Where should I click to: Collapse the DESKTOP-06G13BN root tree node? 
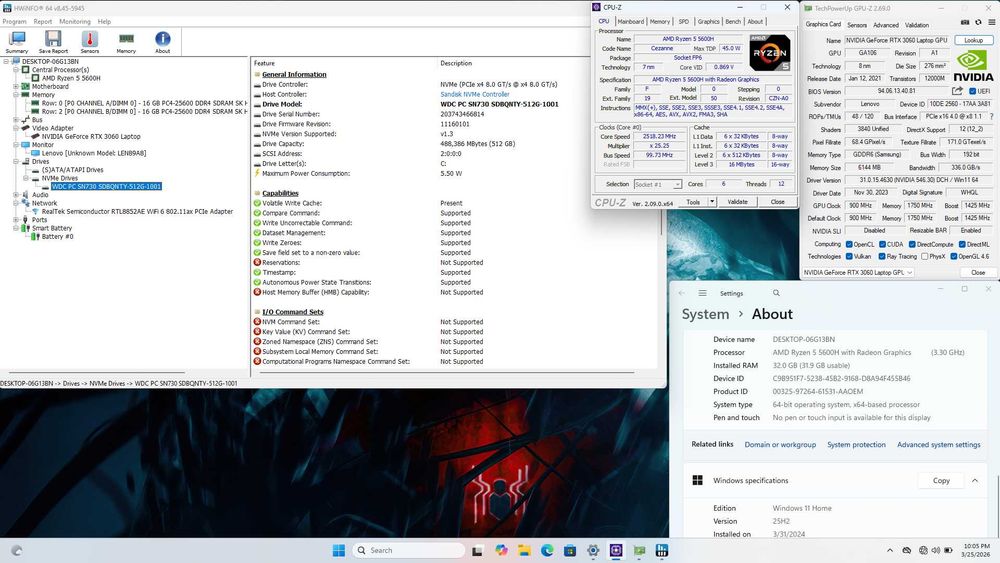click(x=6, y=61)
